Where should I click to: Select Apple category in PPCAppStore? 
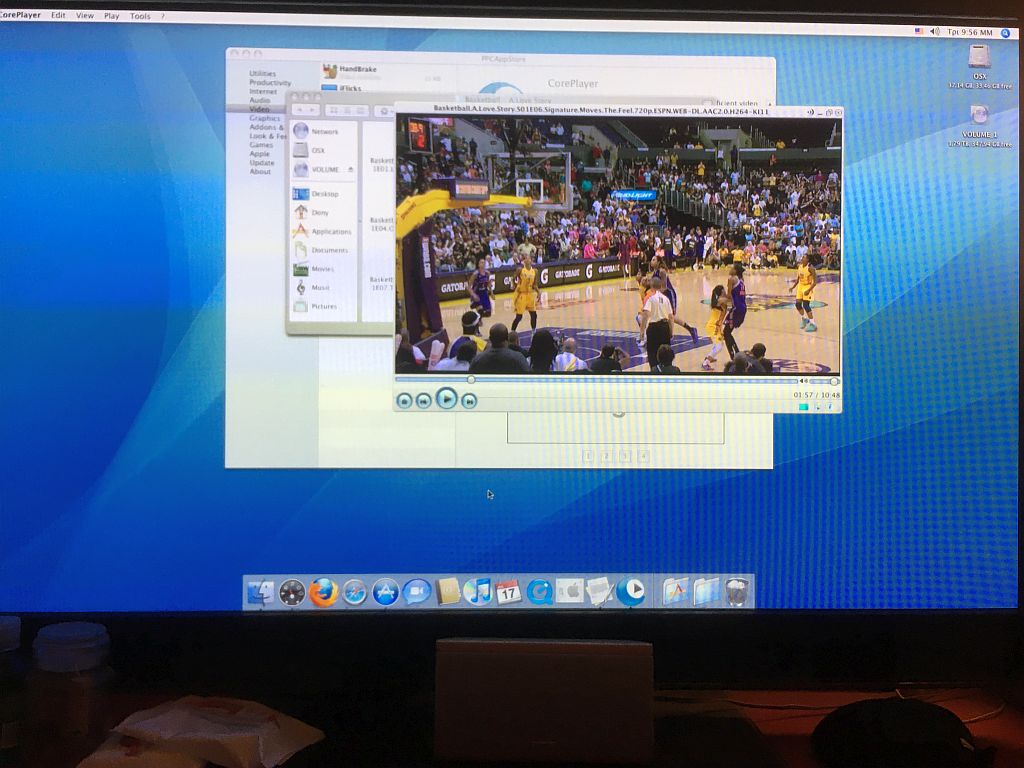[259, 153]
